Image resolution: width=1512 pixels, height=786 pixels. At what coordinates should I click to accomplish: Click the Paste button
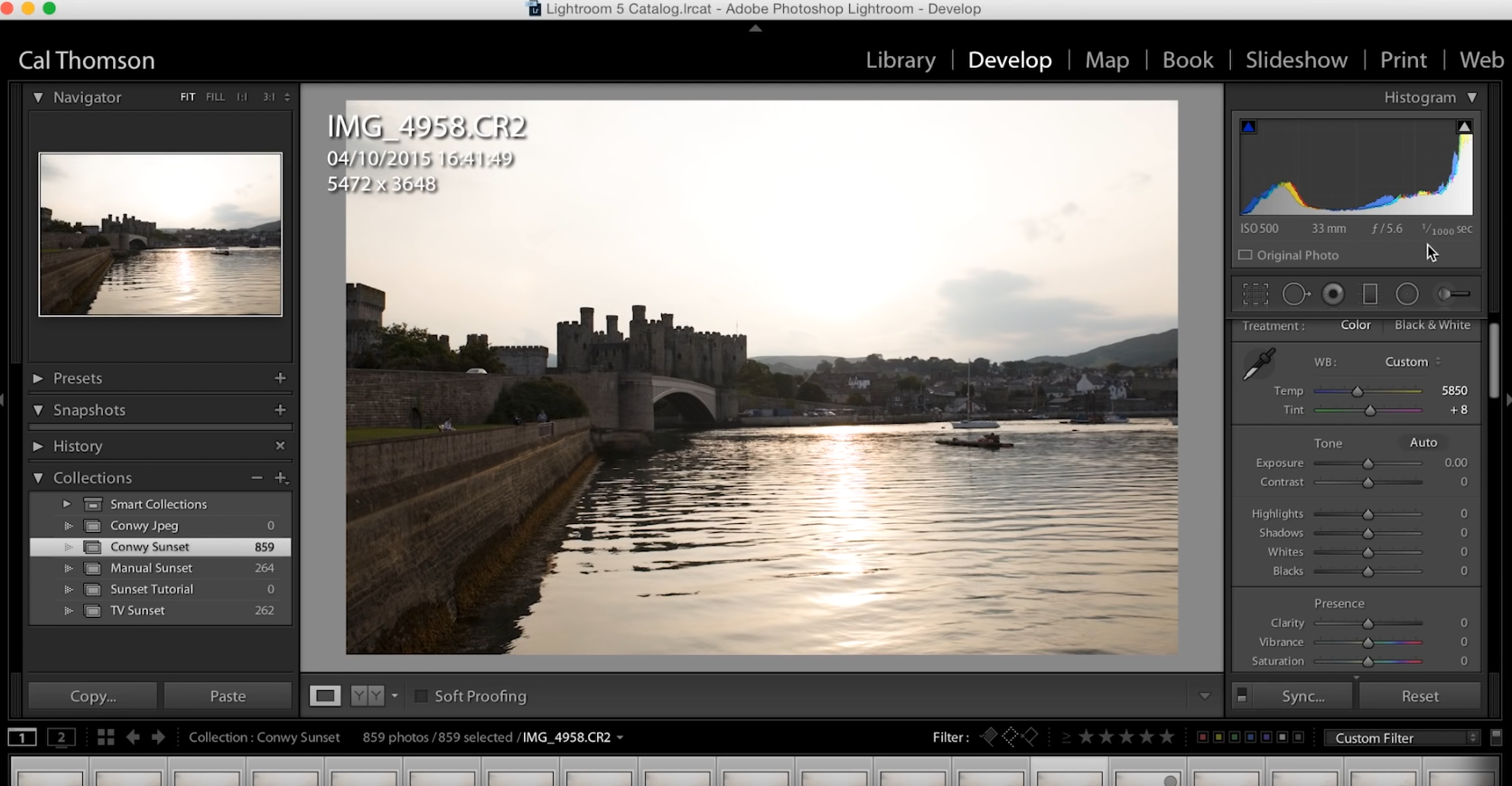click(x=228, y=696)
